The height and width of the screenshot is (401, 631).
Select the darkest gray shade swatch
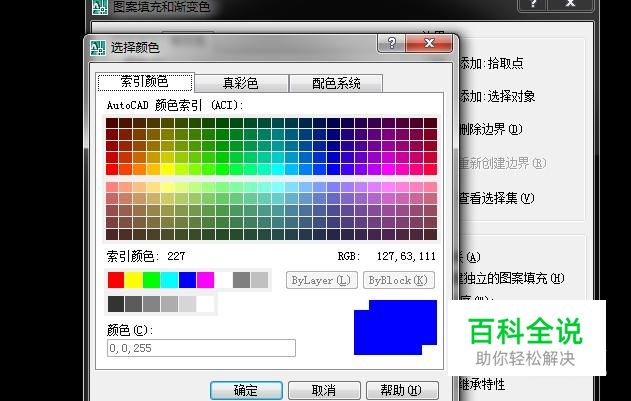pos(116,304)
